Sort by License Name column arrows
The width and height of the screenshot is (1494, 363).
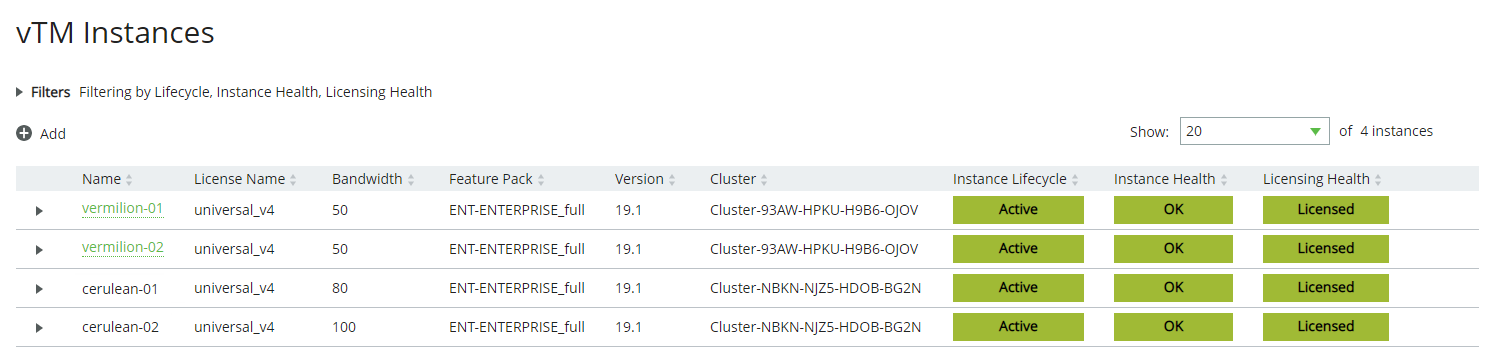pos(293,180)
